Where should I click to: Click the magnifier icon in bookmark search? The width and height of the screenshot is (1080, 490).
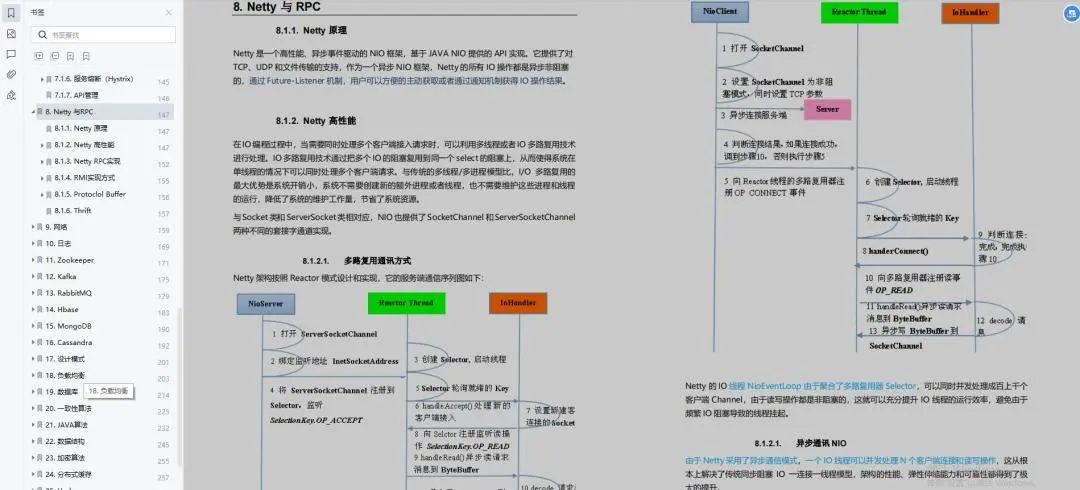pyautogui.click(x=43, y=34)
